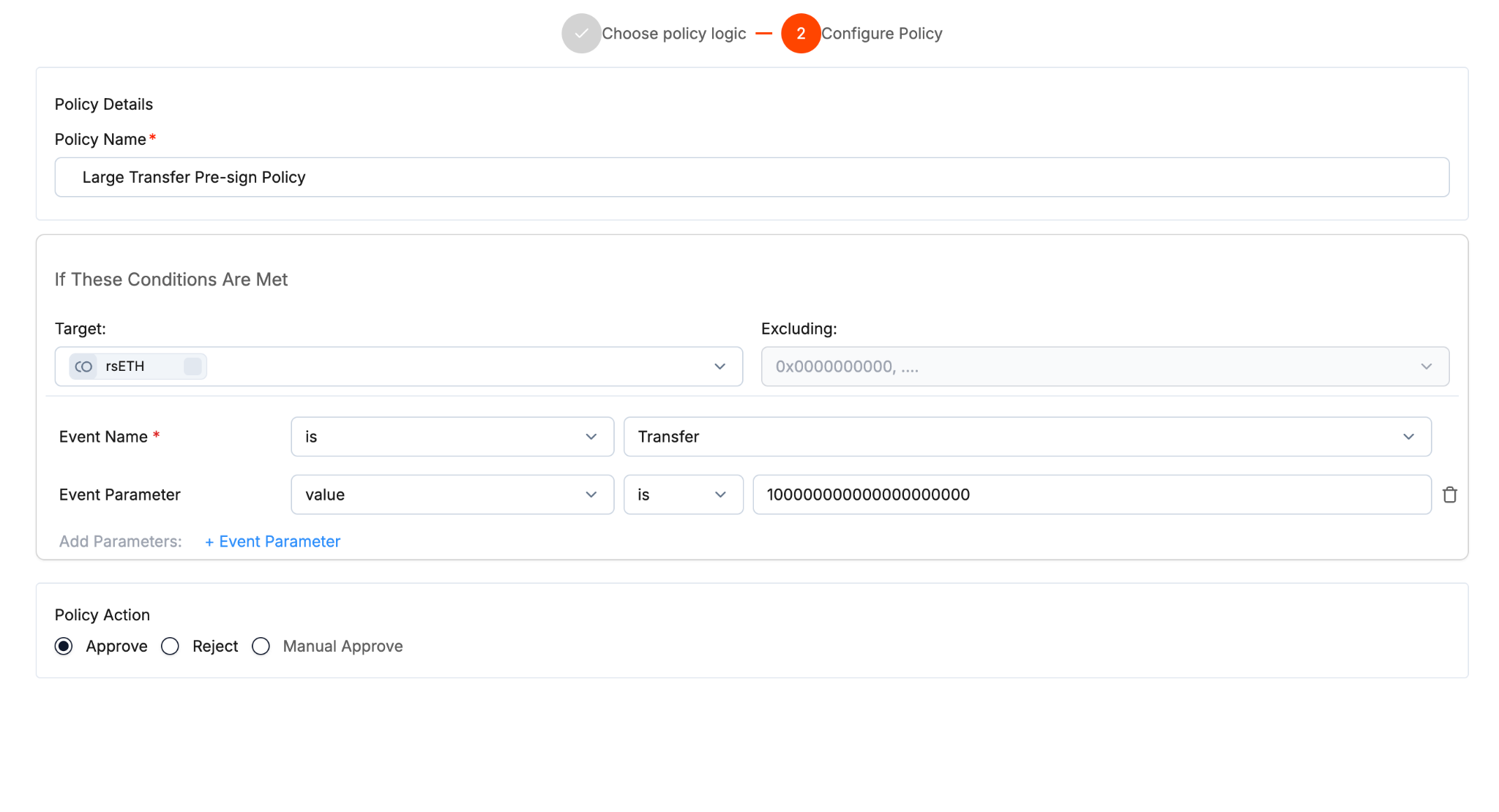This screenshot has height=812, width=1499.
Task: Click the parameter value input field
Action: (x=1091, y=495)
